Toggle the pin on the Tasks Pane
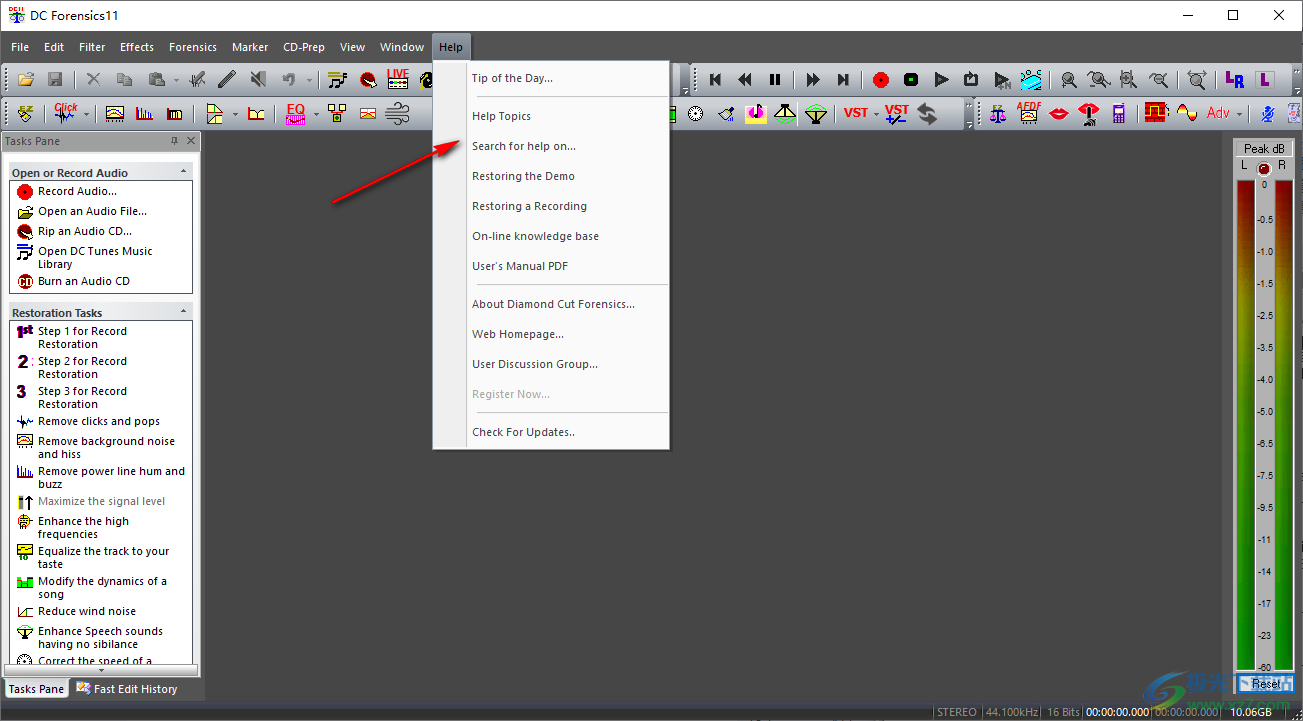 175,141
